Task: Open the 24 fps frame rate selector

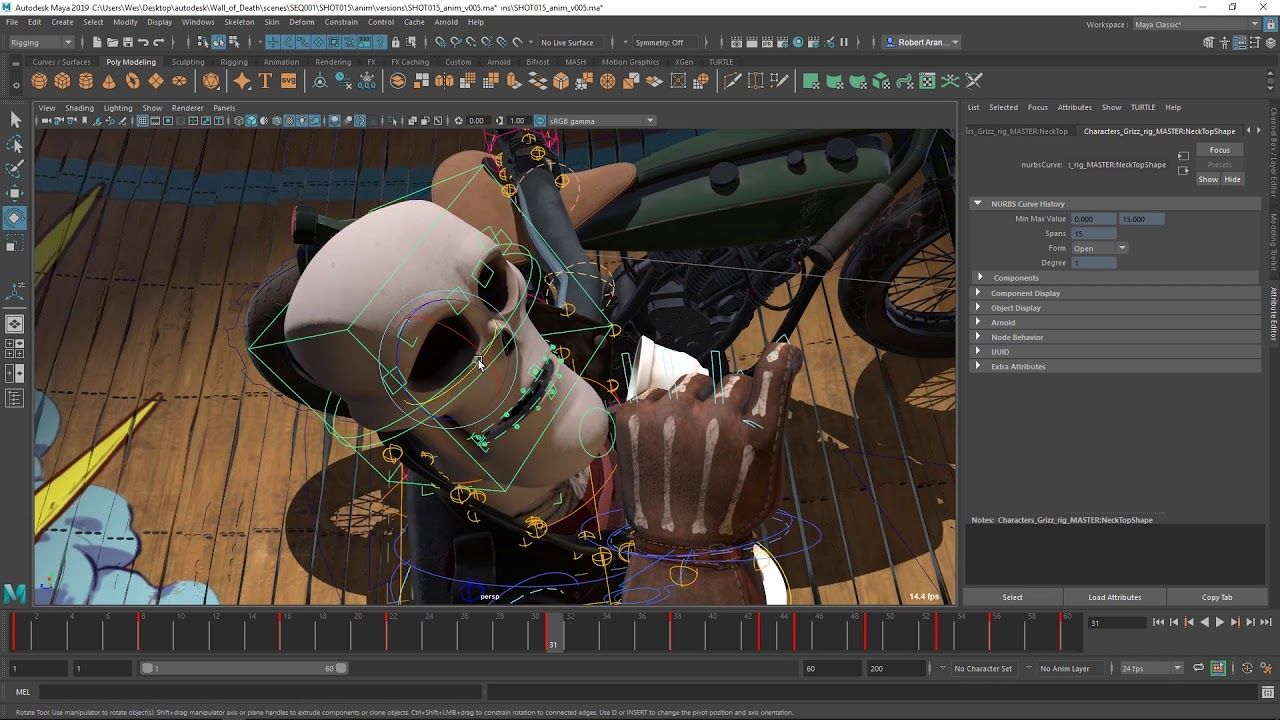Action: (1148, 668)
